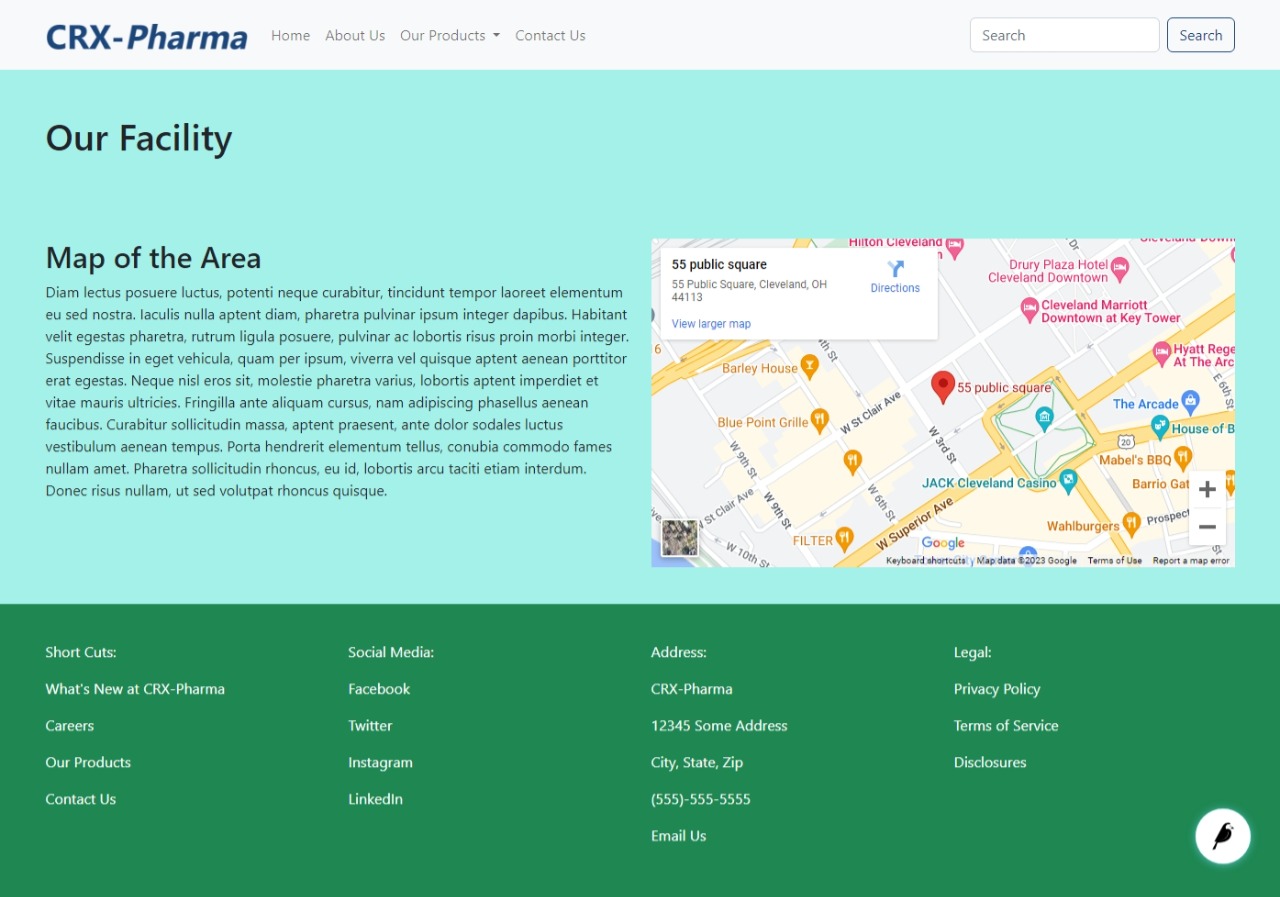Click the CRX-Pharma logo
The image size is (1280, 897).
(x=147, y=37)
